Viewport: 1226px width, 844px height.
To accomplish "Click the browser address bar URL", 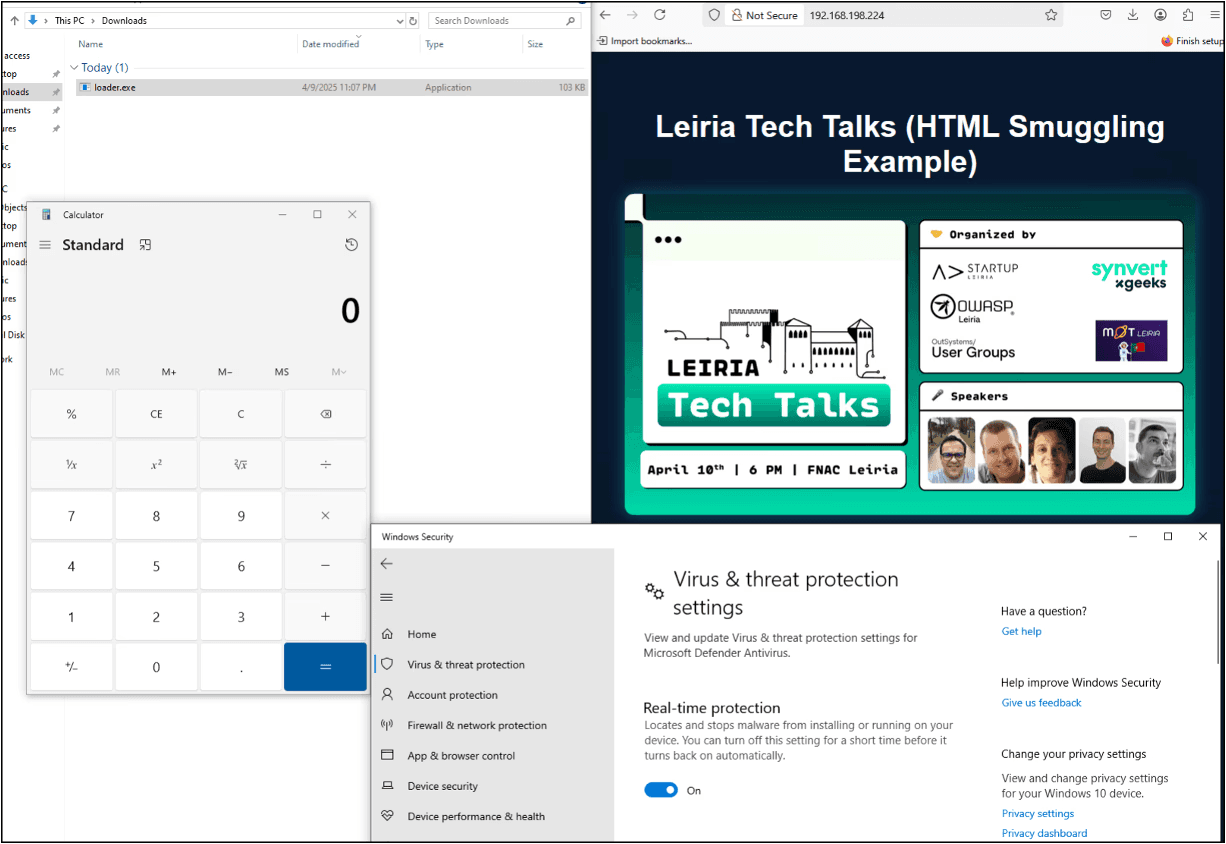I will pyautogui.click(x=846, y=15).
